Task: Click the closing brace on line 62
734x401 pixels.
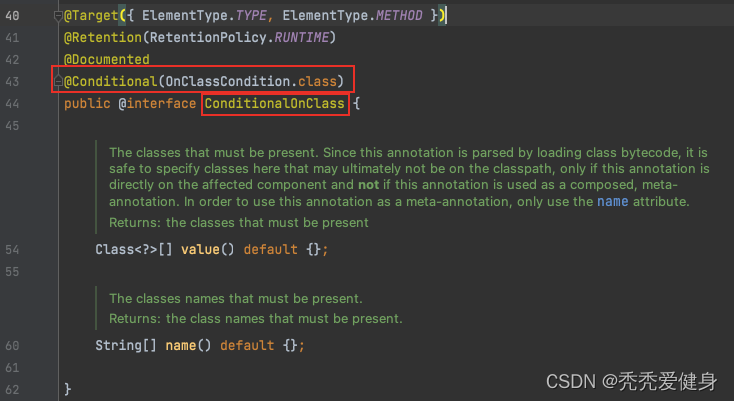Action: (68, 389)
